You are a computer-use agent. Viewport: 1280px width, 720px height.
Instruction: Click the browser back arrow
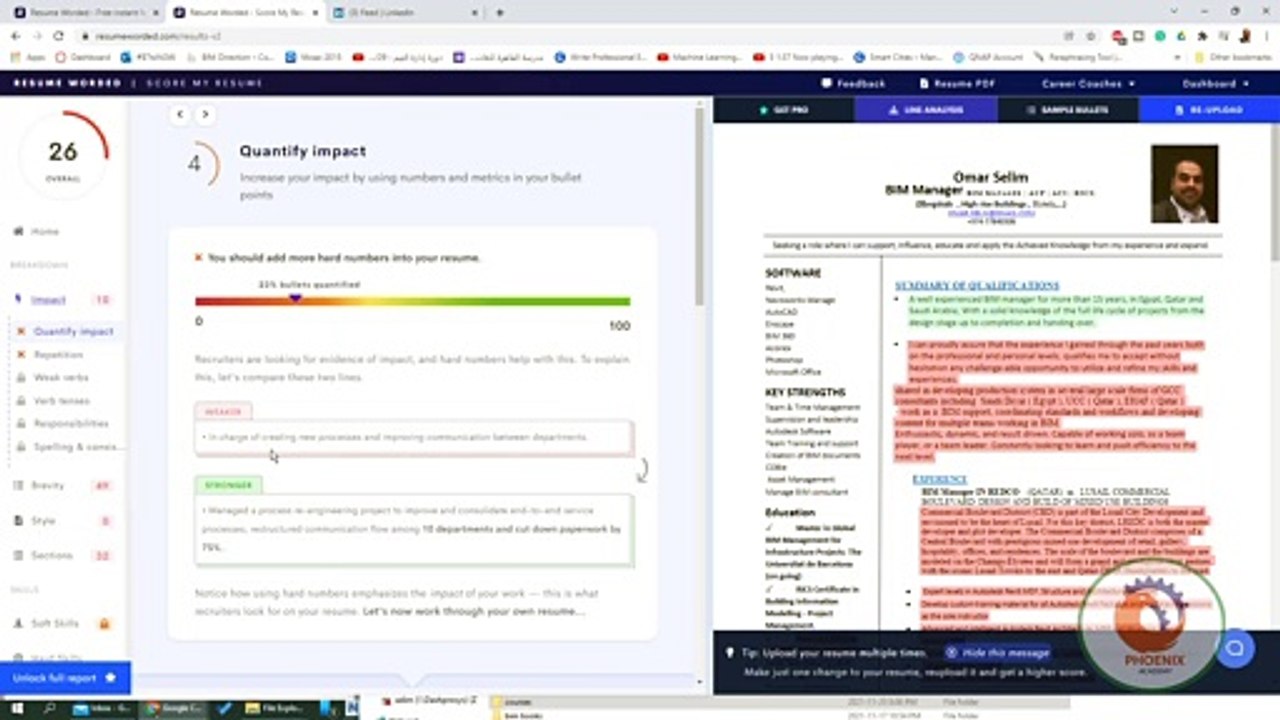click(15, 36)
